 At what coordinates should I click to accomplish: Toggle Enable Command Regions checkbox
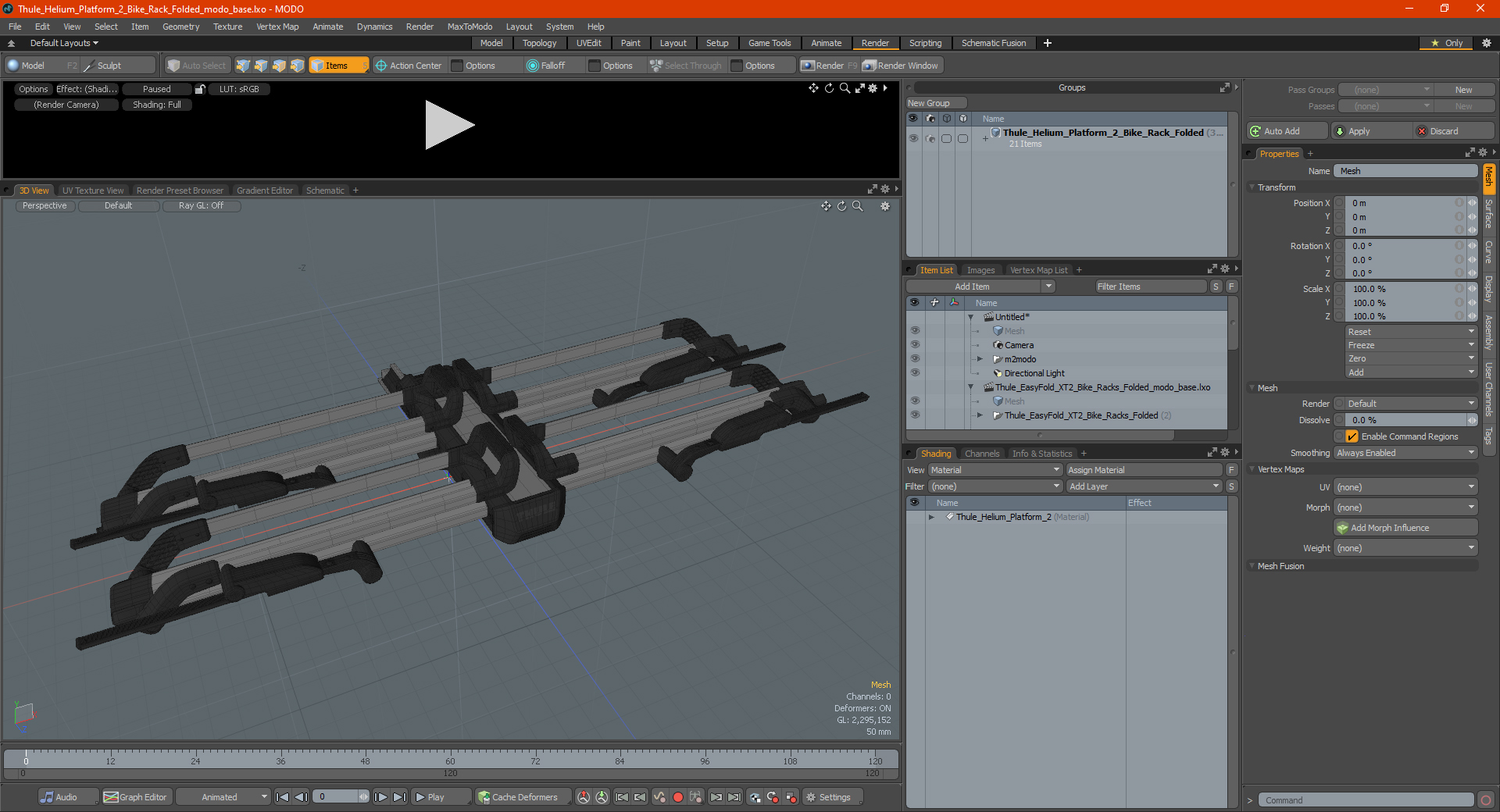[1352, 436]
